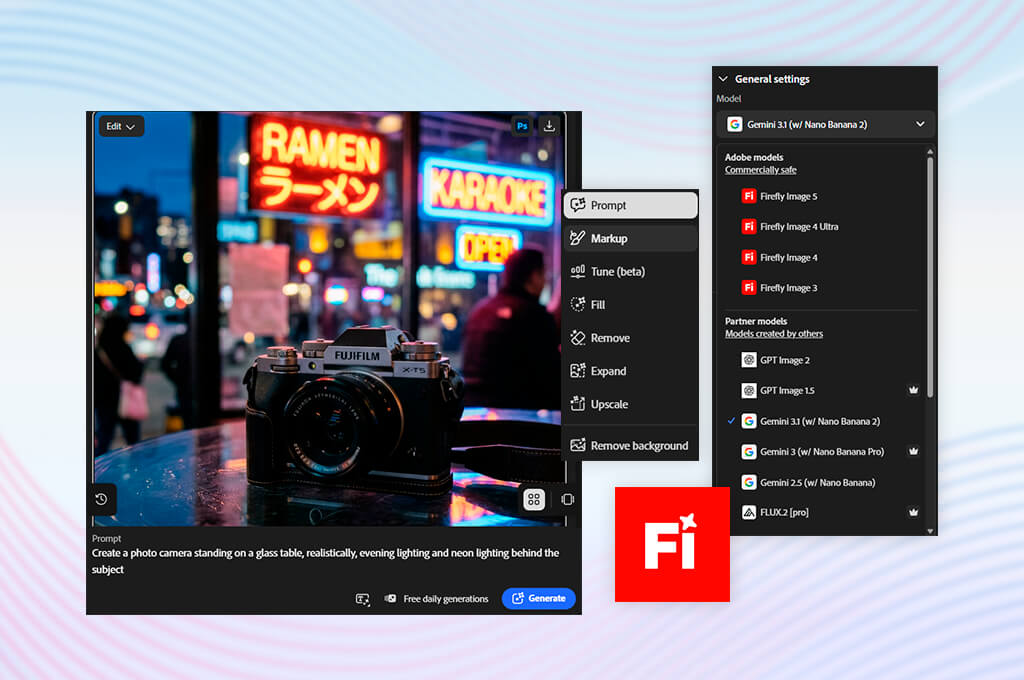Image resolution: width=1024 pixels, height=680 pixels.
Task: Choose Markup from the edit menu
Action: click(x=630, y=238)
